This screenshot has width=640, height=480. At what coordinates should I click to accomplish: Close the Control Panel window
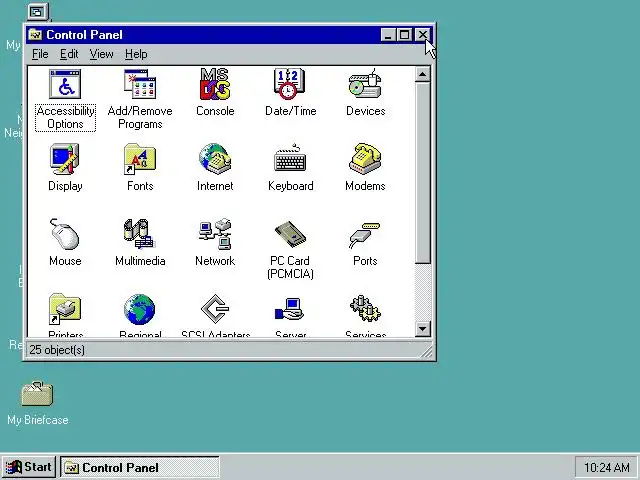[422, 35]
